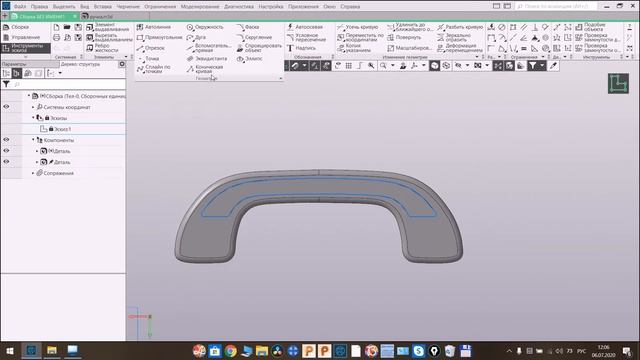Expand the first (+)Деталь node

37,151
